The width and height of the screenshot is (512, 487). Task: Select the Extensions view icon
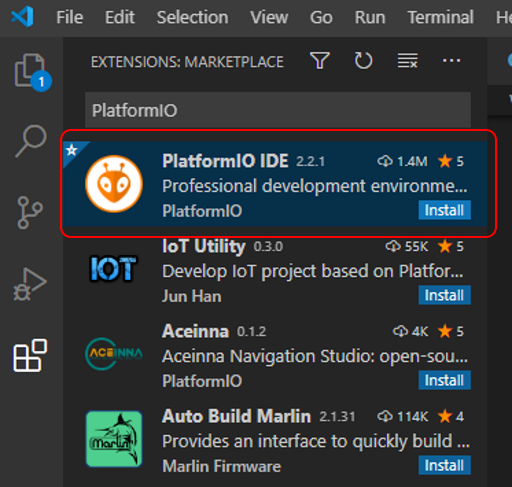coord(30,355)
